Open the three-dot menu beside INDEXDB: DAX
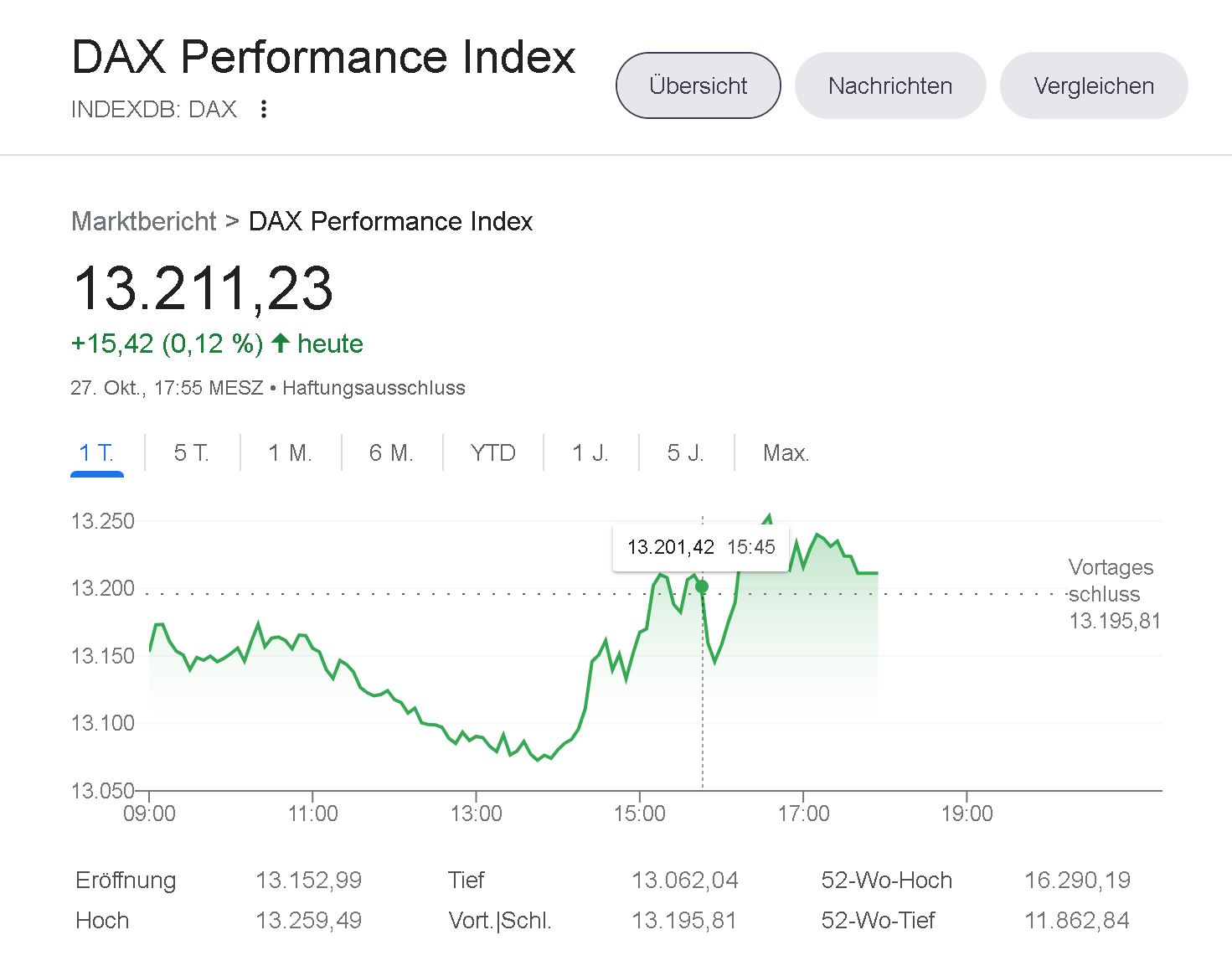This screenshot has width=1232, height=966. (264, 109)
